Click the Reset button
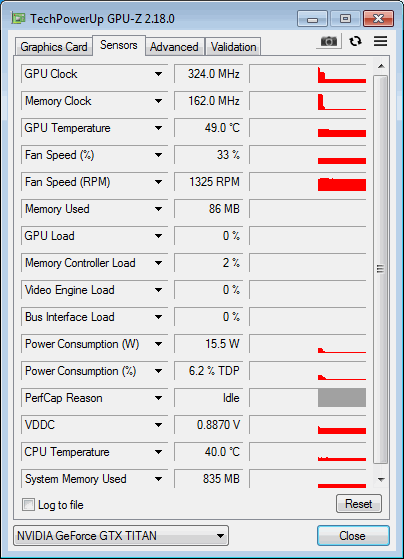Image resolution: width=404 pixels, height=559 pixels. [359, 504]
